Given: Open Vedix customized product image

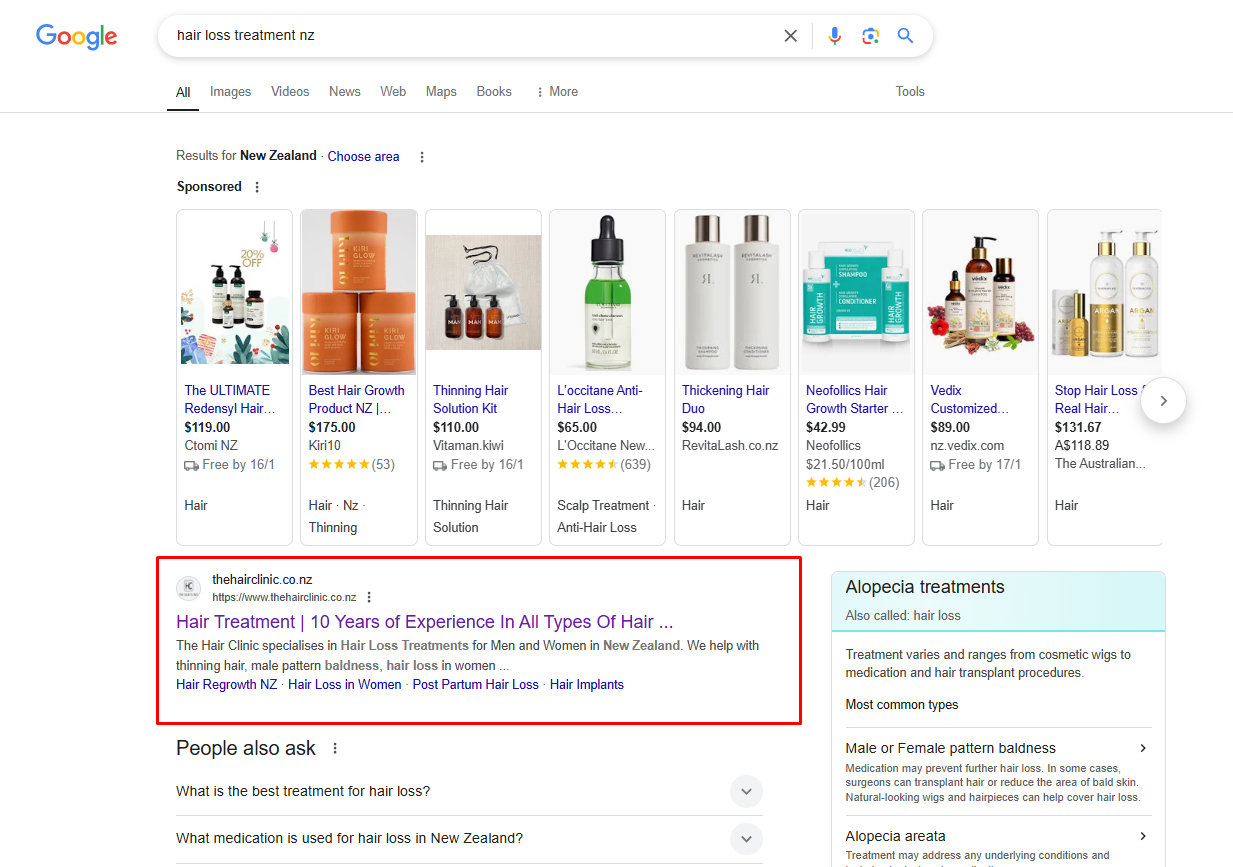Looking at the screenshot, I should tap(981, 292).
